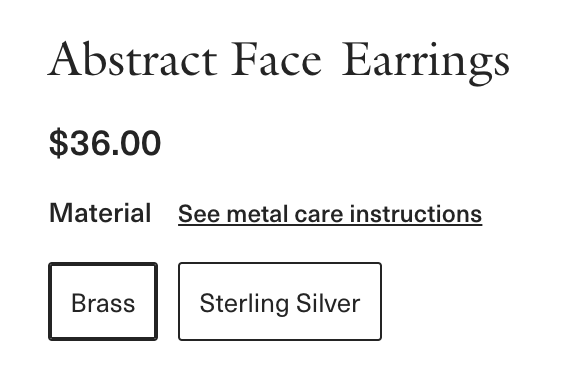576x388 pixels.
Task: Pick the silver material box
Action: pos(280,301)
